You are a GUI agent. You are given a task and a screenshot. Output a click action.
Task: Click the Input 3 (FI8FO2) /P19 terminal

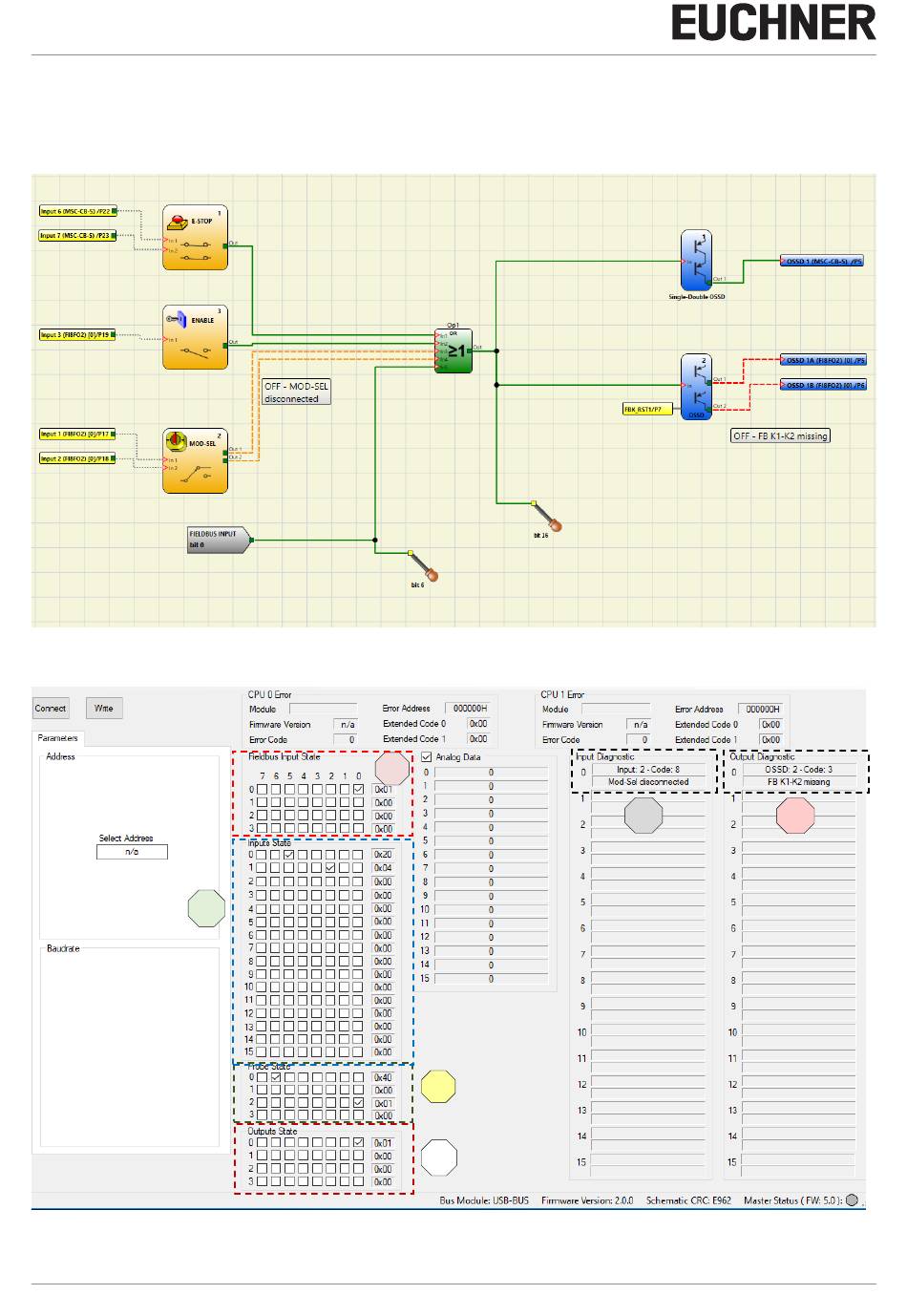pyautogui.click(x=76, y=335)
